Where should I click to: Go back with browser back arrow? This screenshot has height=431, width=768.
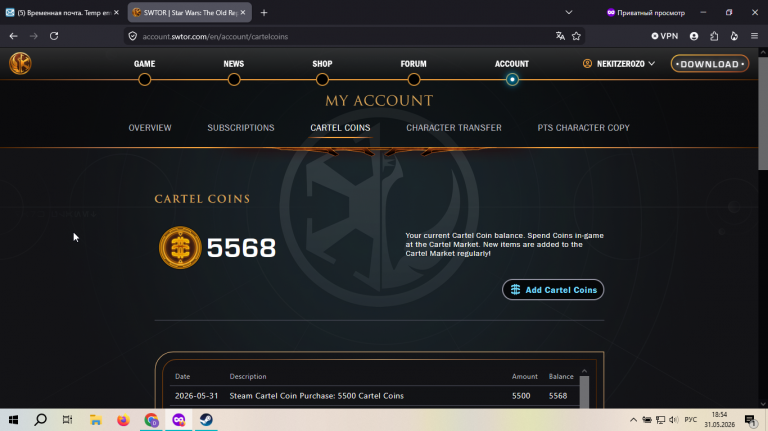[13, 36]
